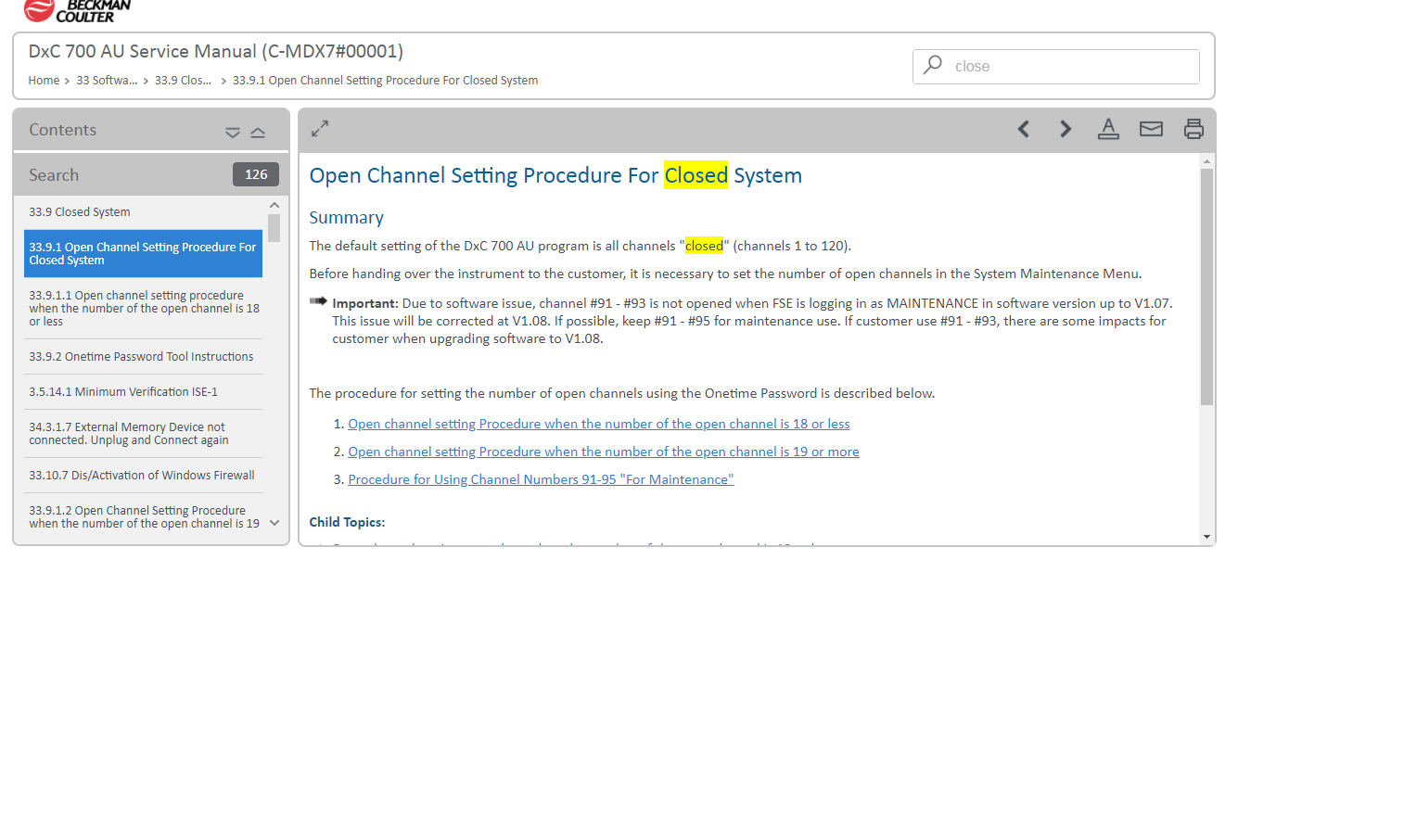The image size is (1404, 840).
Task: Click content pane scroll-down arrow
Action: click(x=1206, y=537)
